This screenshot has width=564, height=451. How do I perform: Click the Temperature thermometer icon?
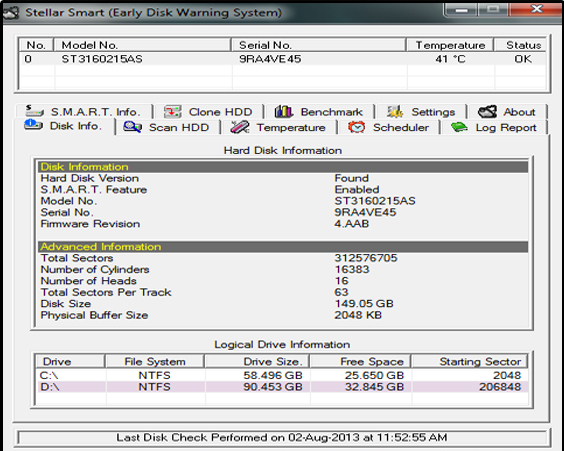(240, 127)
